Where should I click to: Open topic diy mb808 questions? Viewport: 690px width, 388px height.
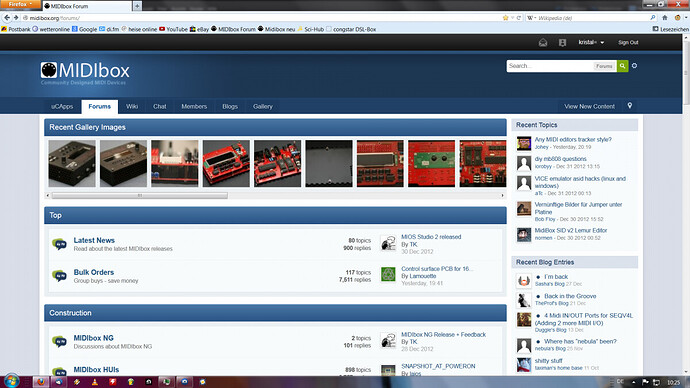[x=561, y=159]
